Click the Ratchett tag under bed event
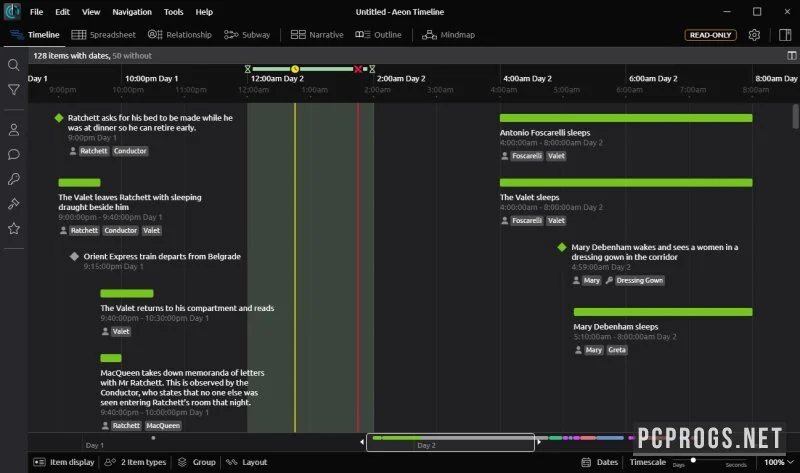The image size is (800, 473). point(94,151)
